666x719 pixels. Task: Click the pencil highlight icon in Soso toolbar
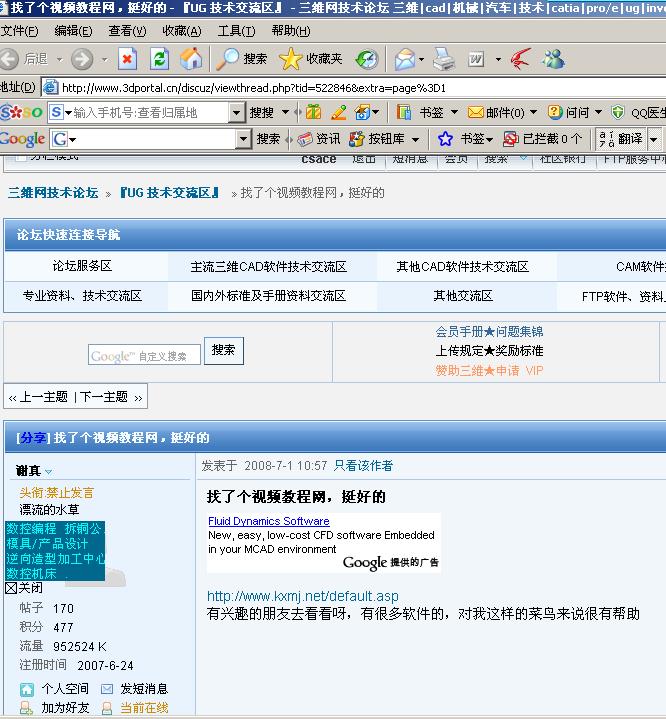click(x=339, y=112)
